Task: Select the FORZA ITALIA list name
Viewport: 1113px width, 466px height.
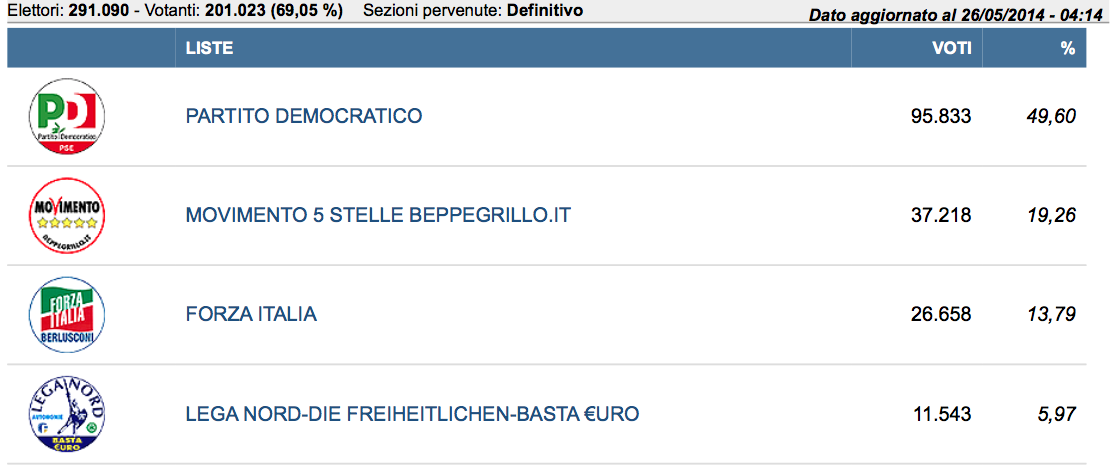Action: point(251,314)
